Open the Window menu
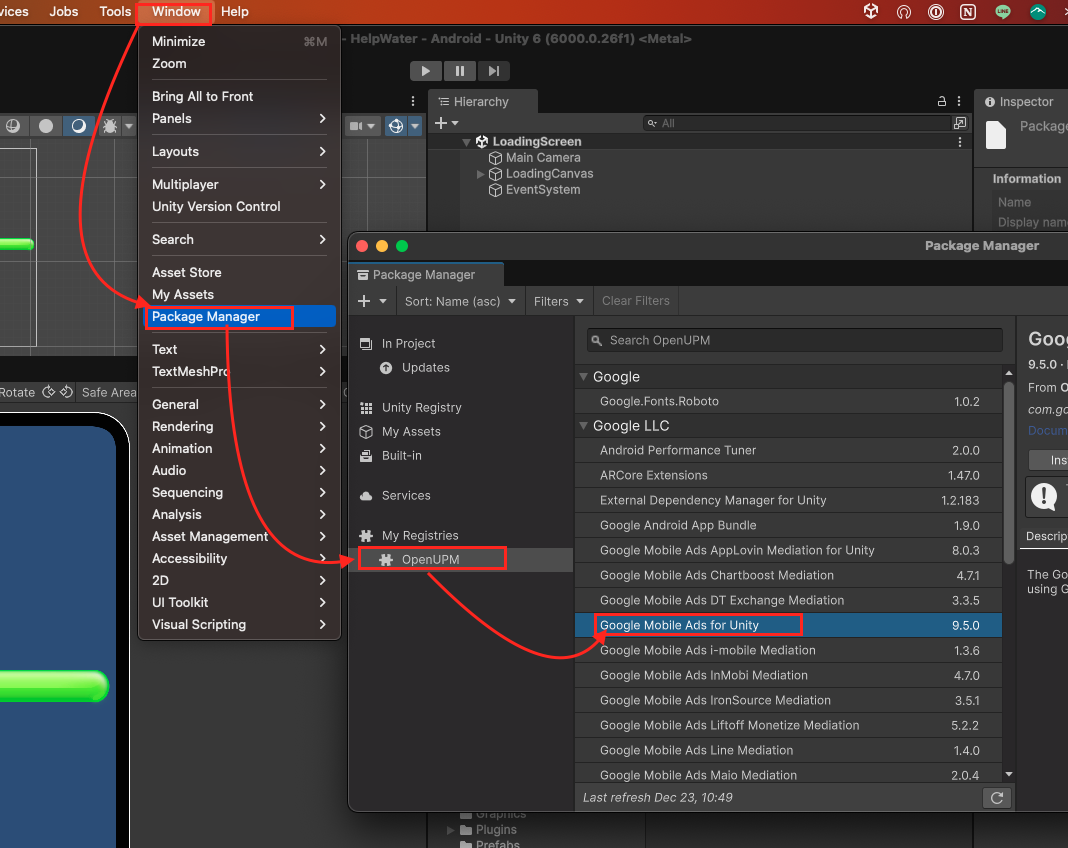 click(x=176, y=12)
